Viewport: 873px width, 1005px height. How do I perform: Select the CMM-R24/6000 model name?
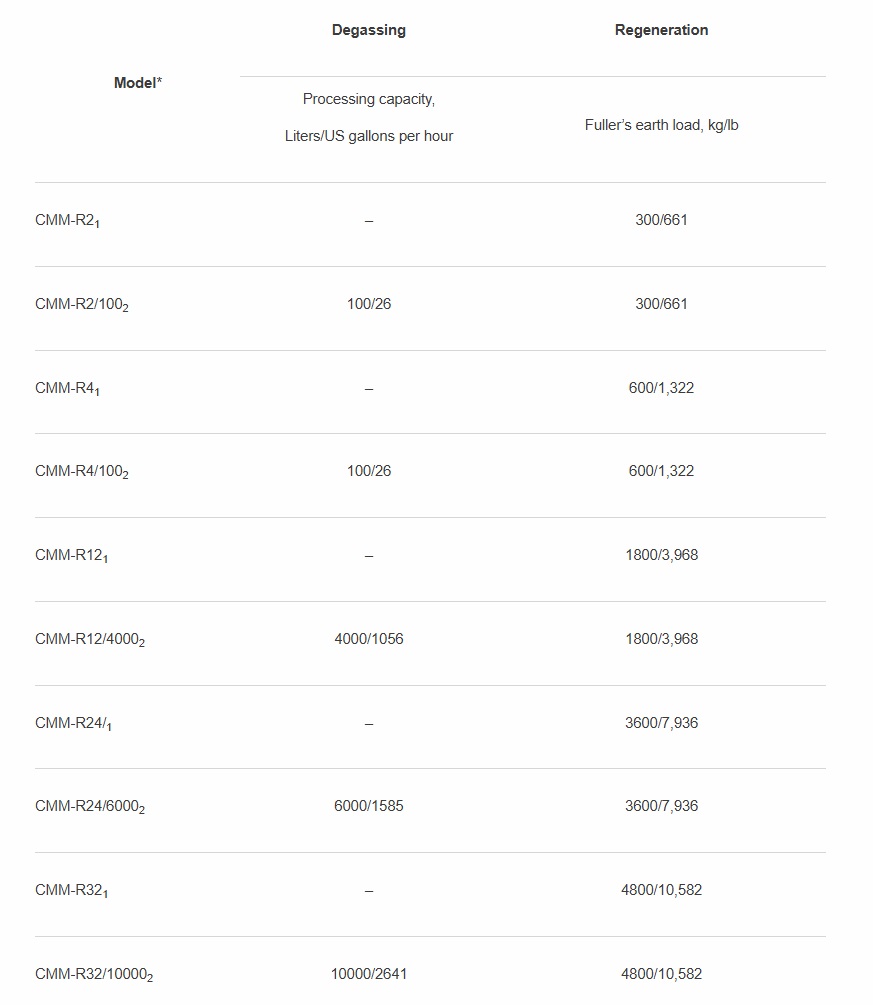click(x=89, y=807)
